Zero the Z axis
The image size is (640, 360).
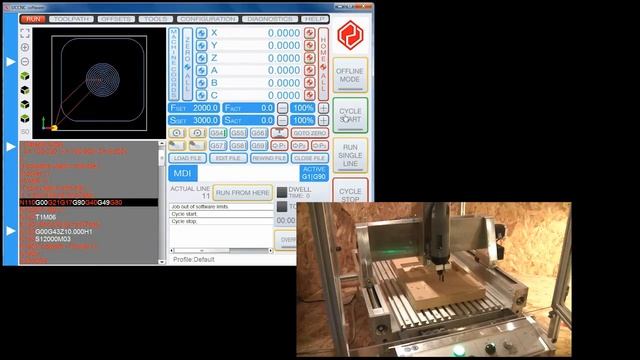[x=201, y=58]
